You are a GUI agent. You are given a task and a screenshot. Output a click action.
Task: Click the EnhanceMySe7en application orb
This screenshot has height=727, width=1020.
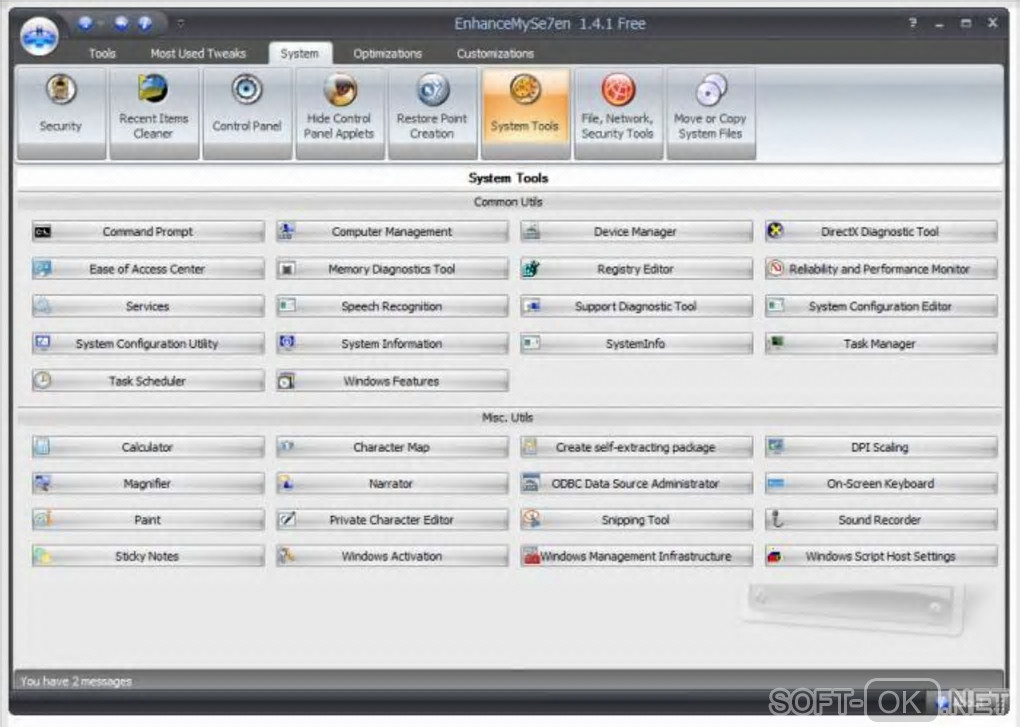point(39,36)
